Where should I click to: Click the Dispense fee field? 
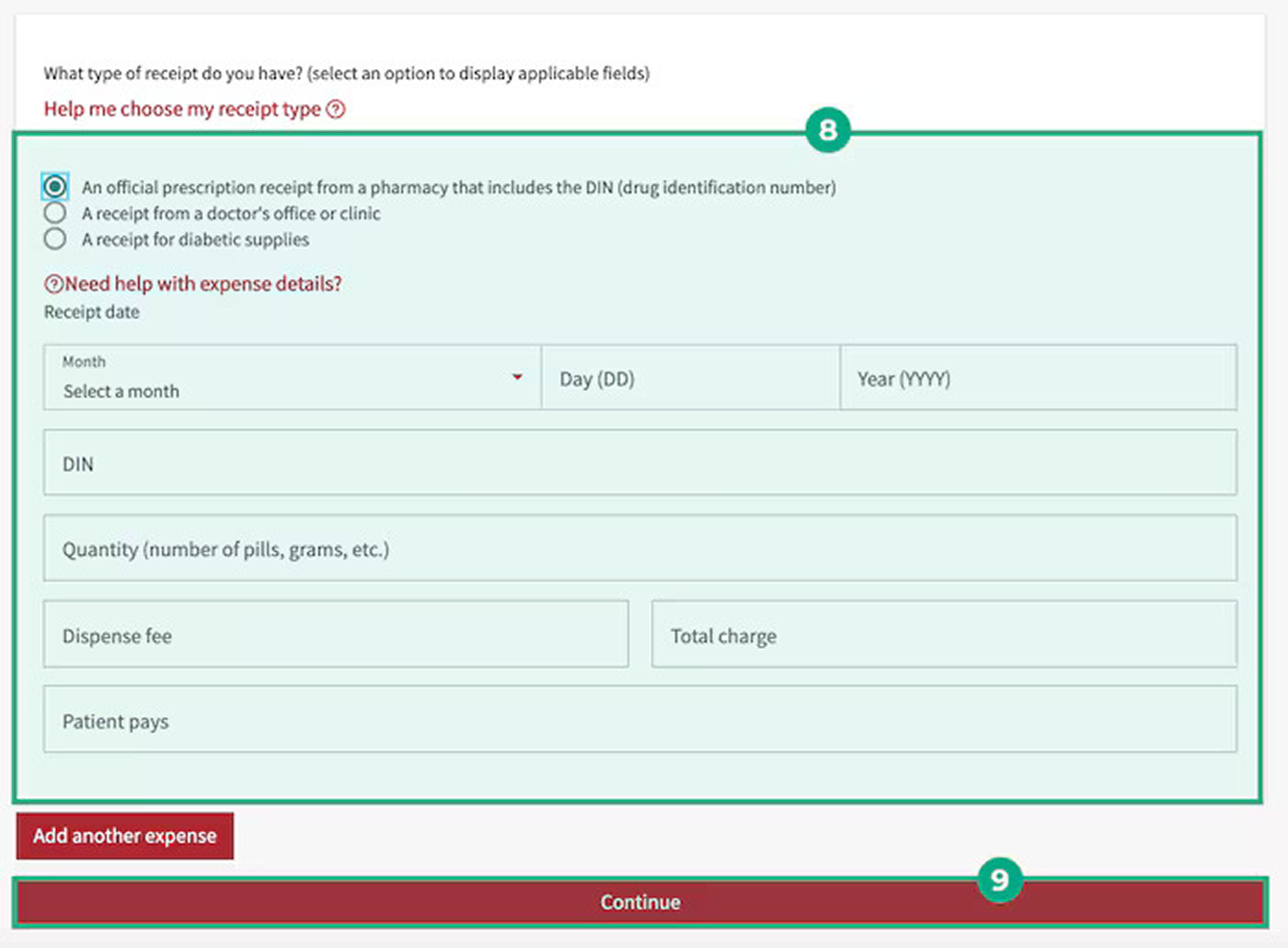(336, 635)
